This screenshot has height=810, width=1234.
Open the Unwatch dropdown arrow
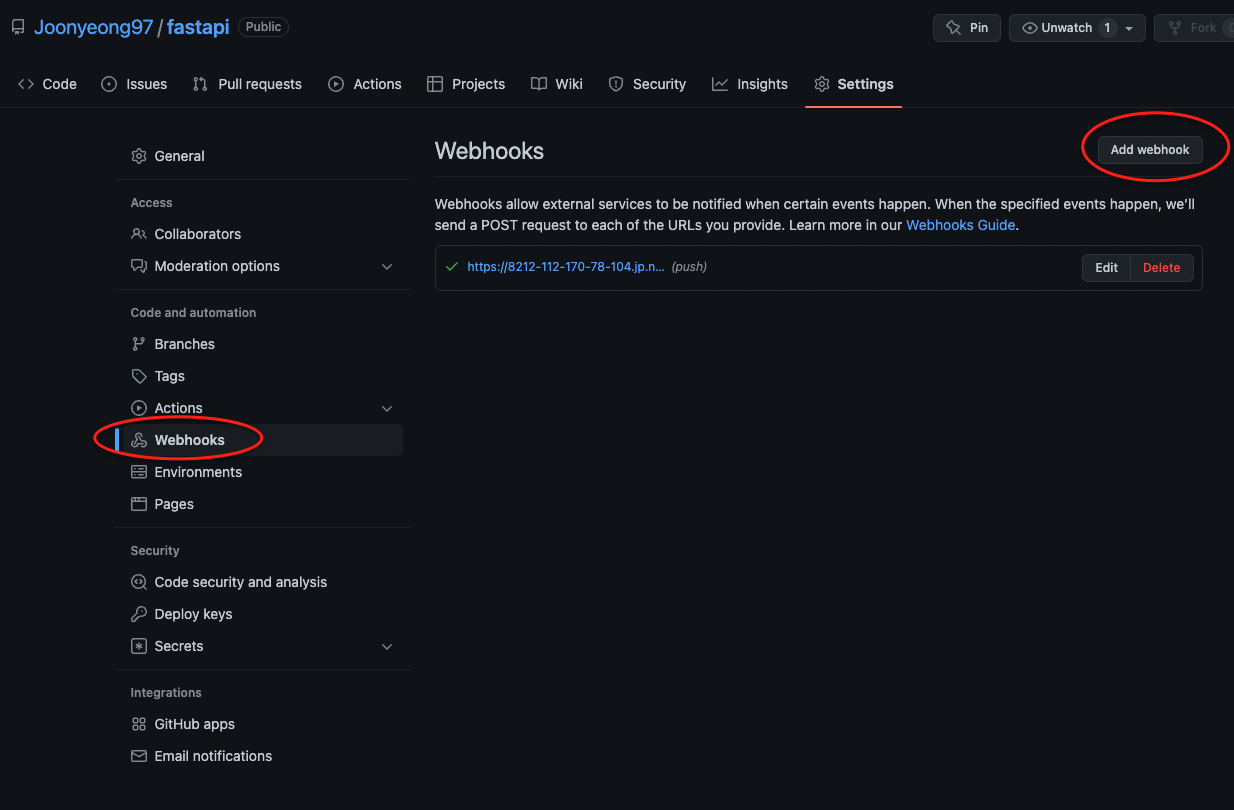click(1130, 28)
